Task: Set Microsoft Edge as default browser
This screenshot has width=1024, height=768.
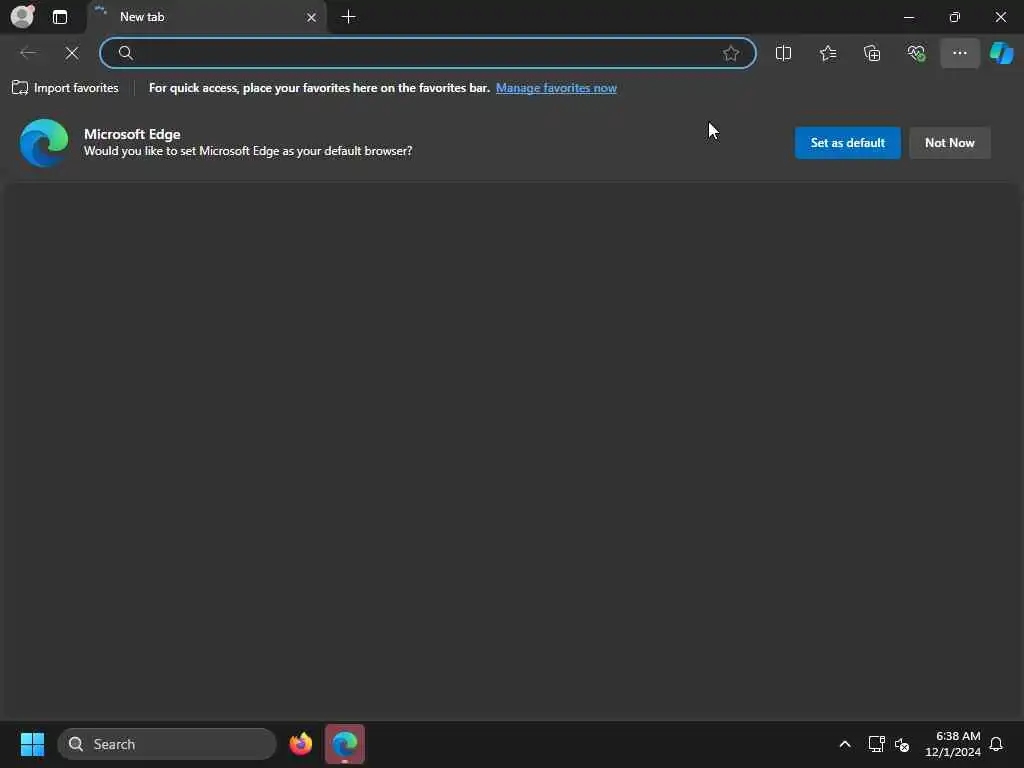Action: 847,142
